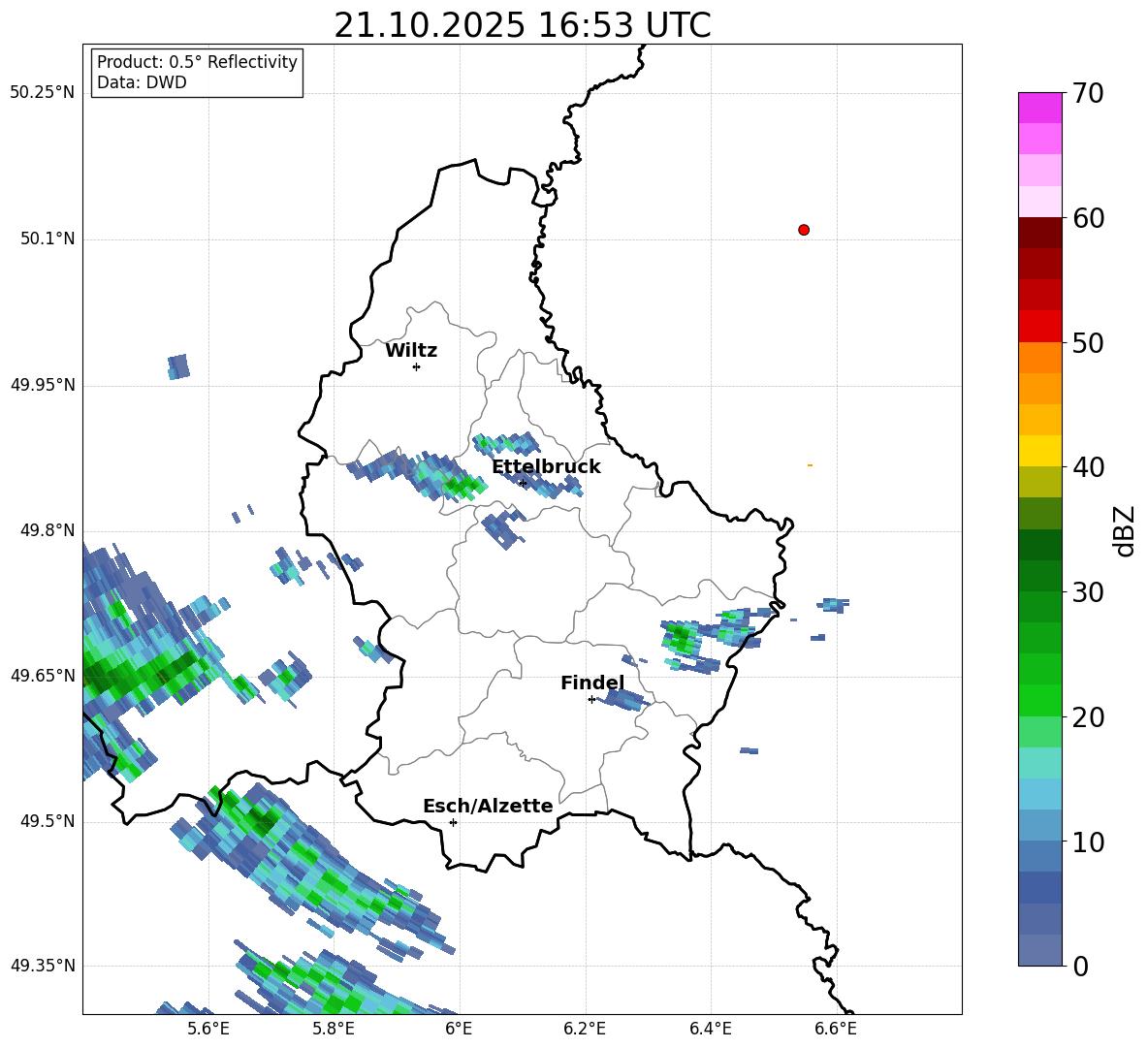The image size is (1148, 1048).
Task: Click the 30 value on the colorbar
Action: (1088, 592)
